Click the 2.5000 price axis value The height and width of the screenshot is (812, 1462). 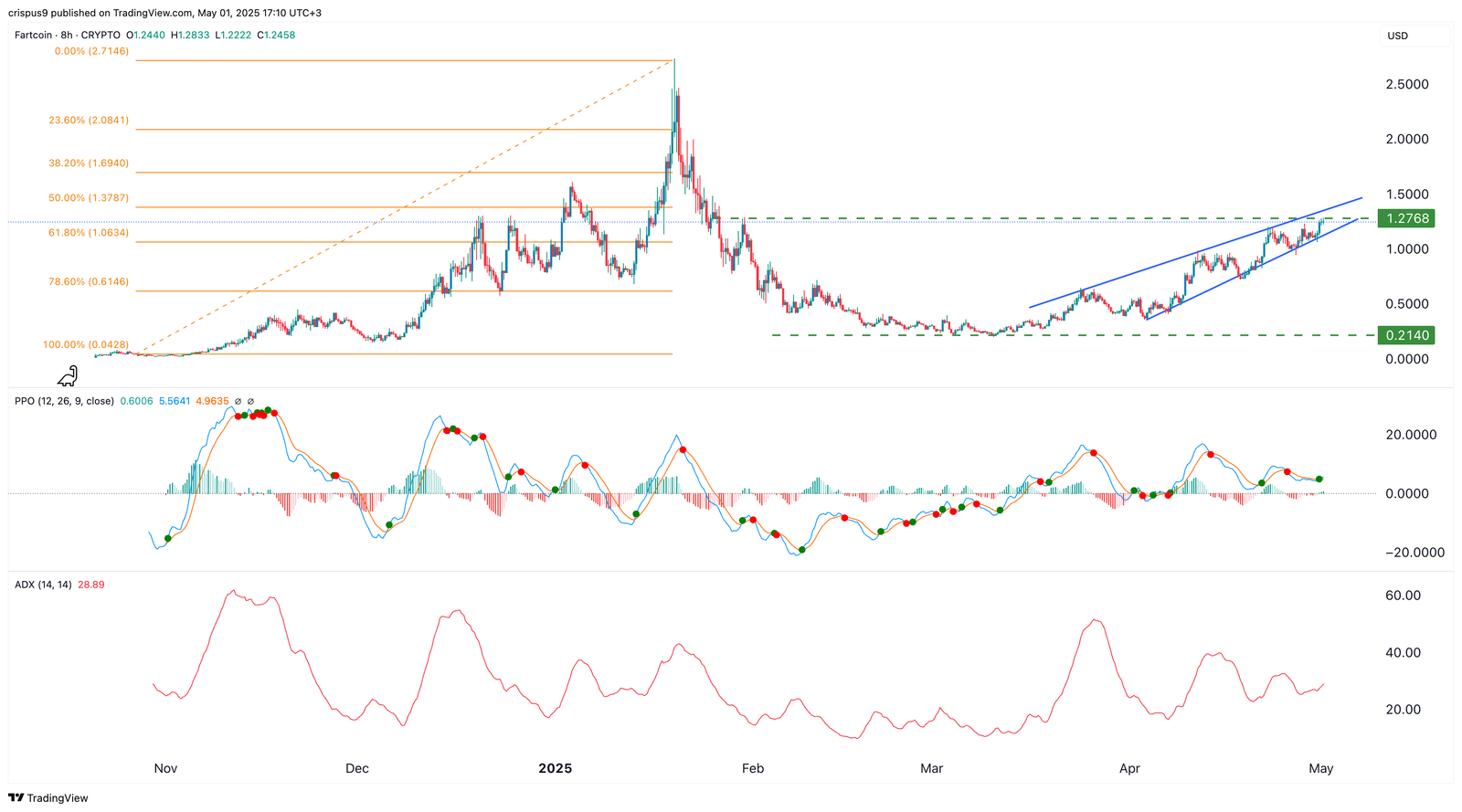1407,84
